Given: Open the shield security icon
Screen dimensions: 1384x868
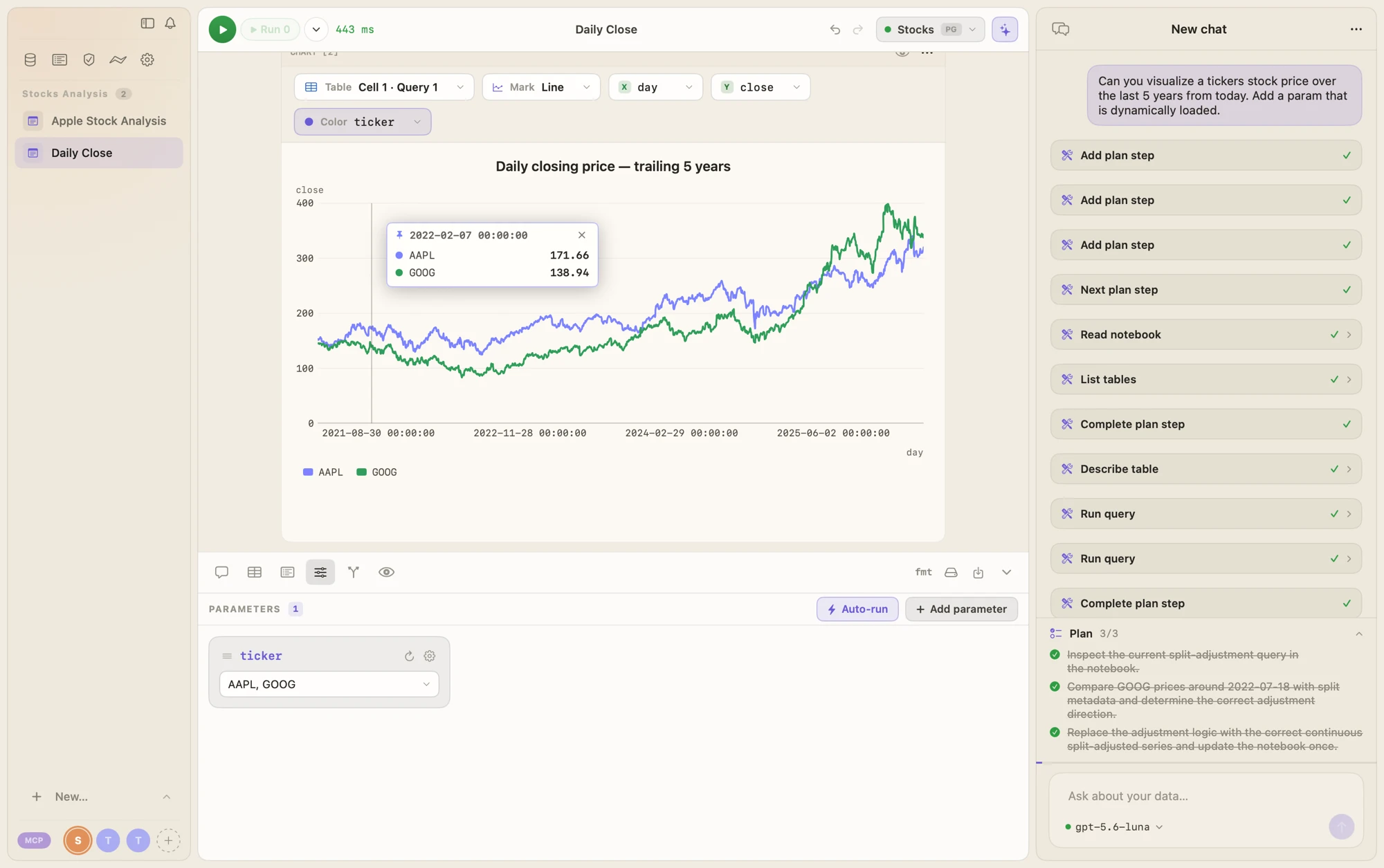Looking at the screenshot, I should pyautogui.click(x=89, y=59).
